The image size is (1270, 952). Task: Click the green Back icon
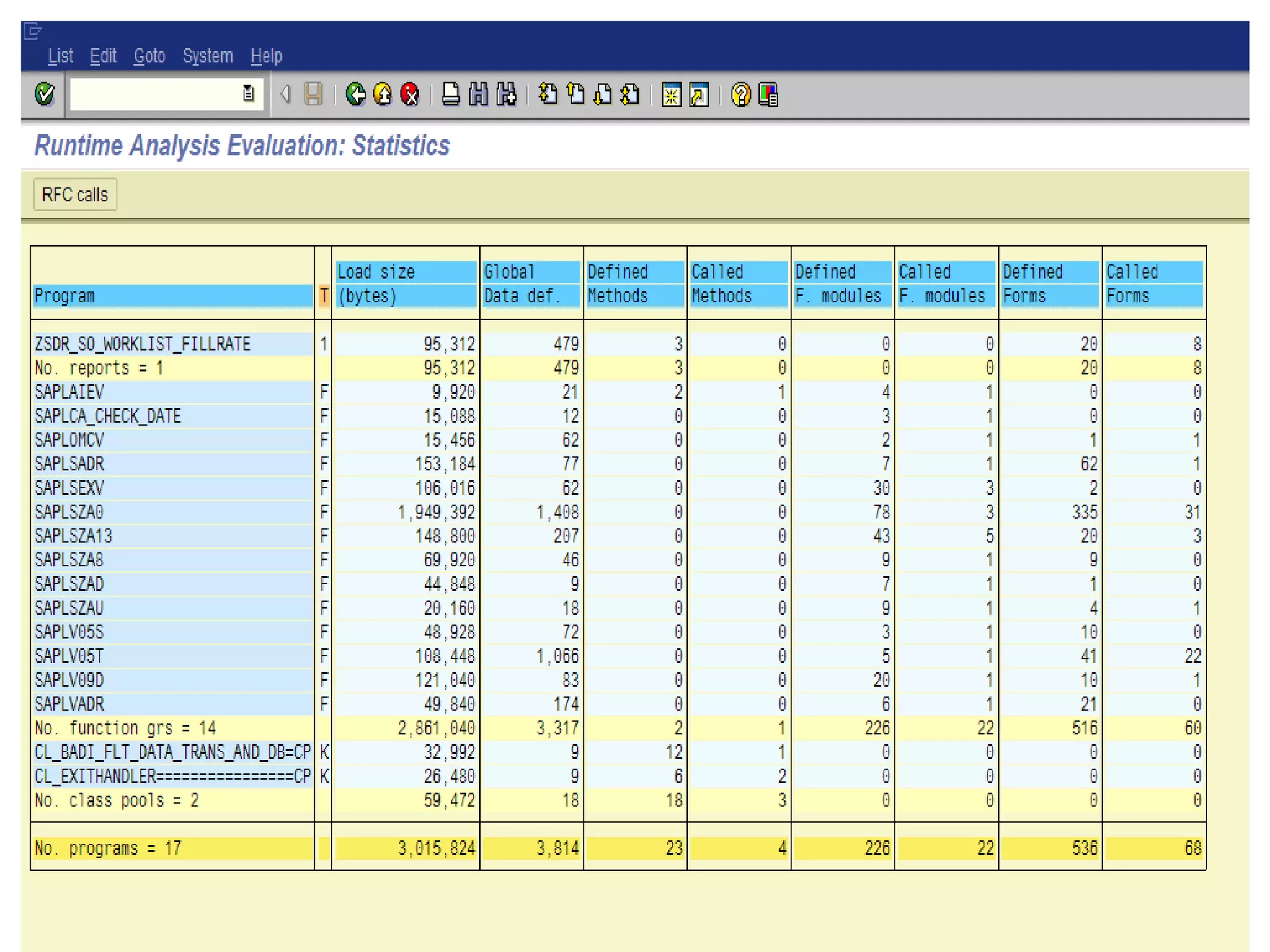click(x=356, y=95)
